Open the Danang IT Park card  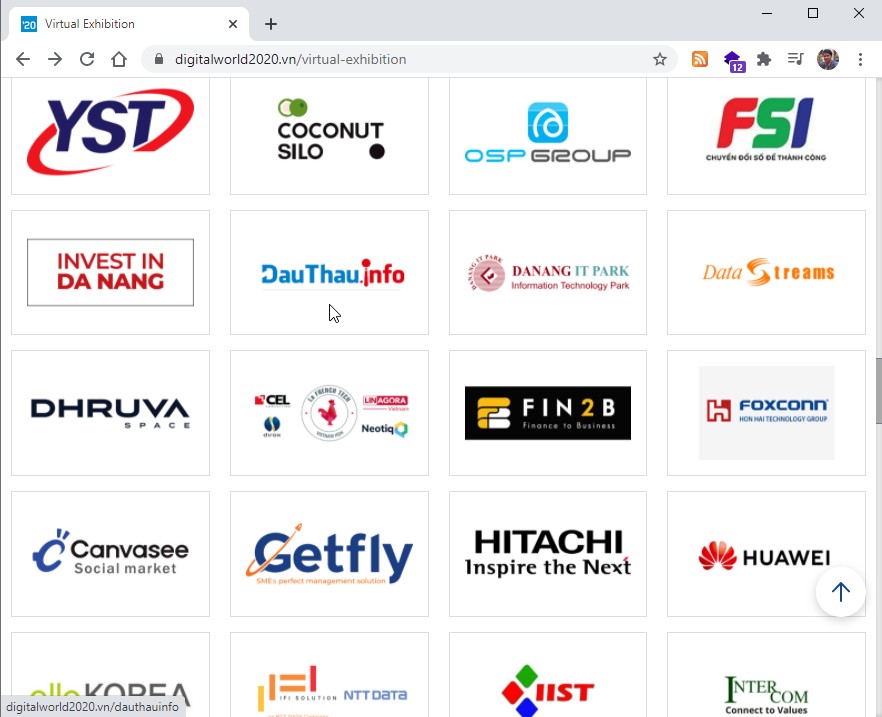(x=548, y=273)
